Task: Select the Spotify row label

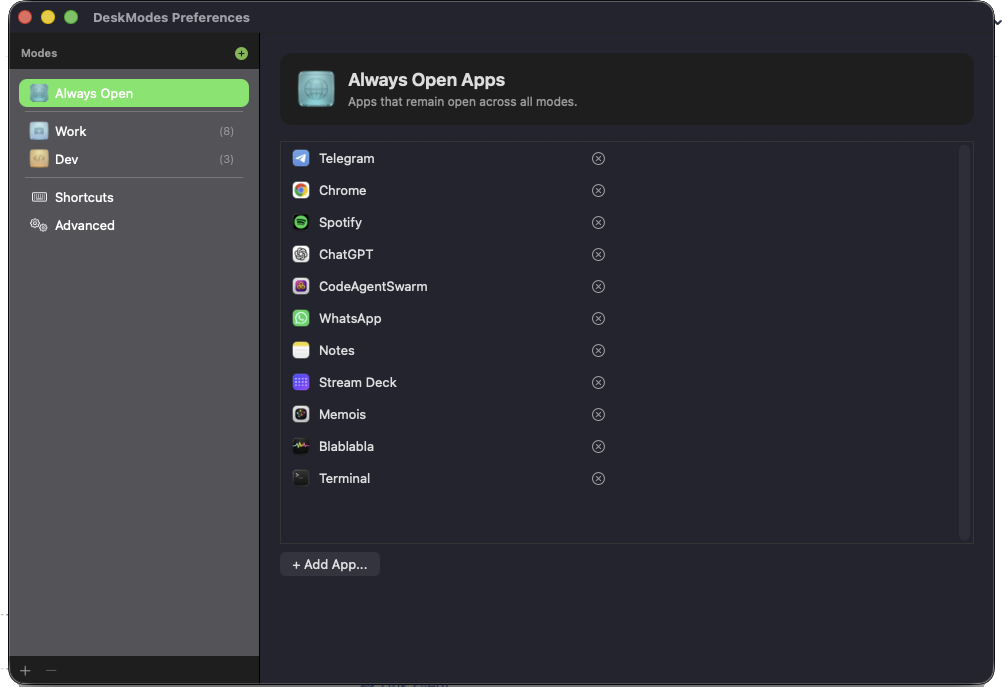Action: pyautogui.click(x=340, y=222)
